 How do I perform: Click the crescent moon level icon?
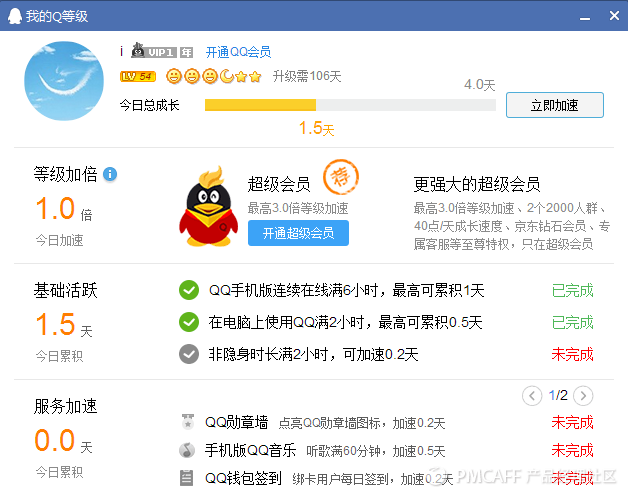[x=227, y=76]
